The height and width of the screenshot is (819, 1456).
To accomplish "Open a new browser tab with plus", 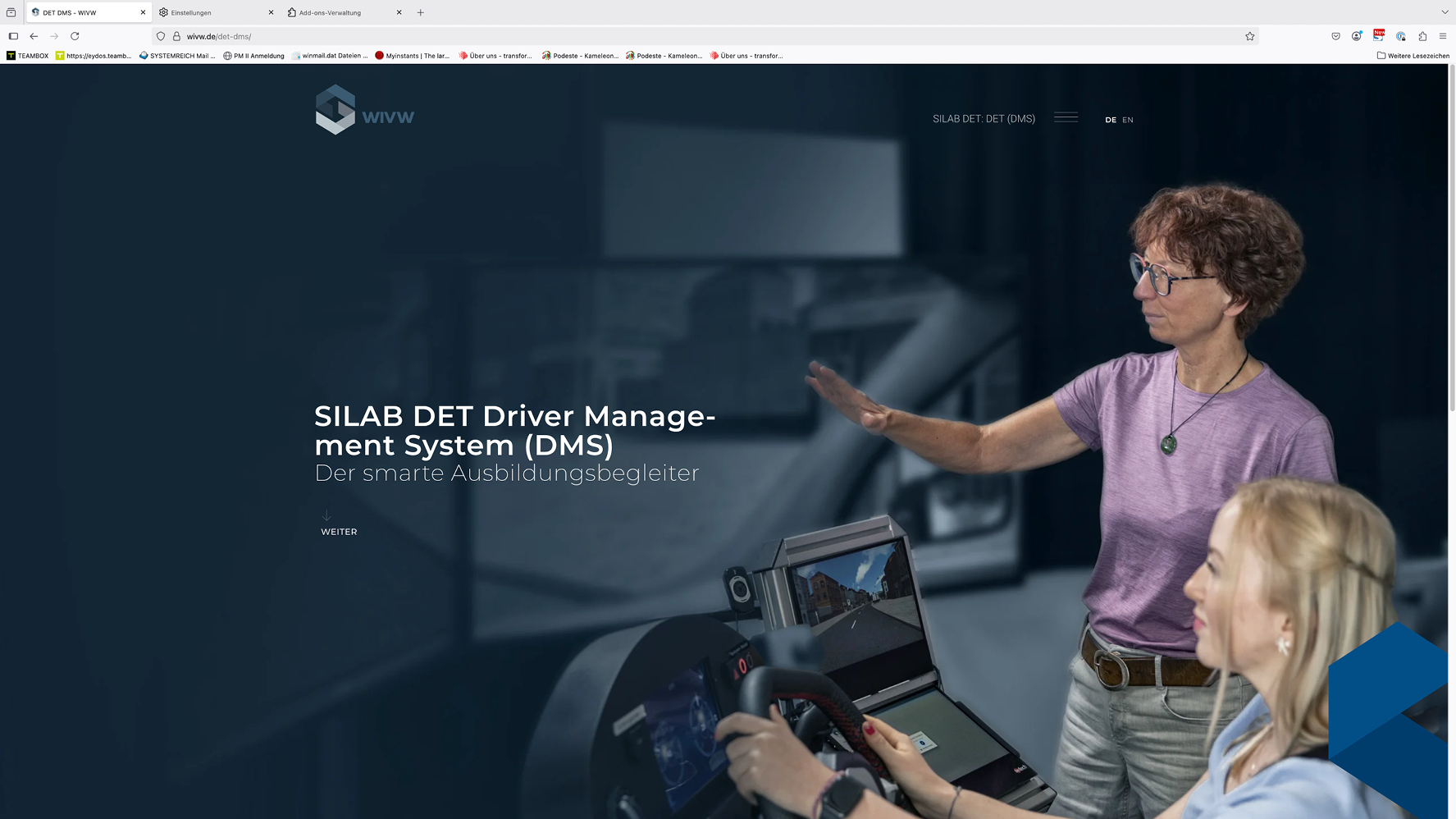I will [x=421, y=12].
